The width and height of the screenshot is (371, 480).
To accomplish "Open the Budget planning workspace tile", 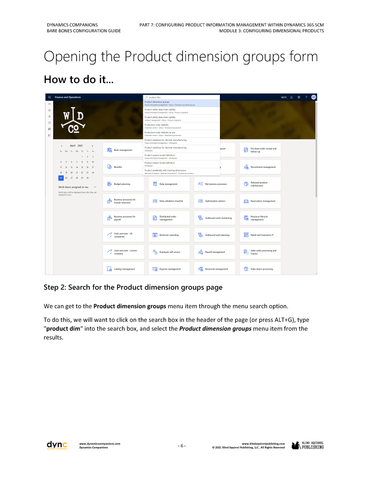I will pyautogui.click(x=123, y=184).
